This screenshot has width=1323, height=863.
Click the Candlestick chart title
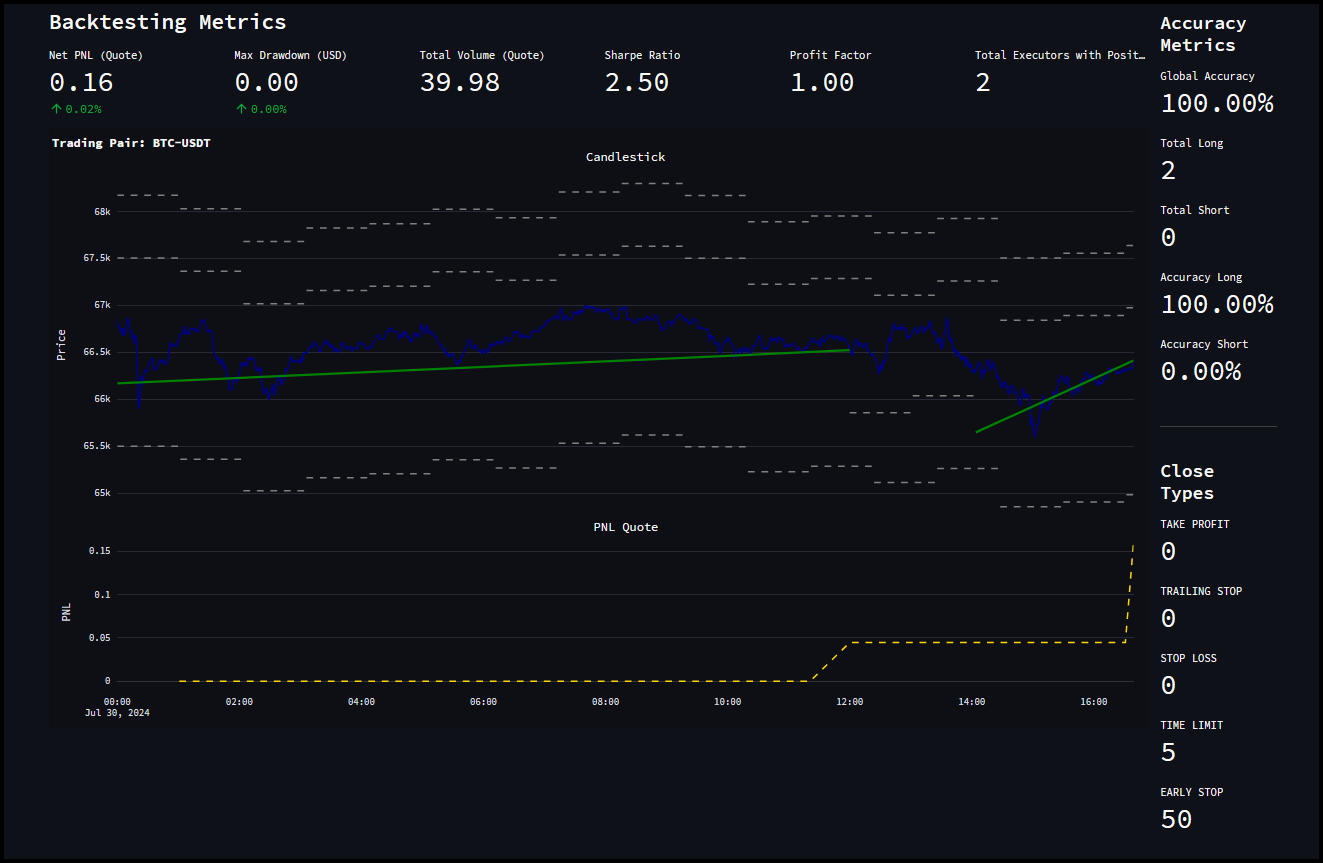(x=625, y=157)
